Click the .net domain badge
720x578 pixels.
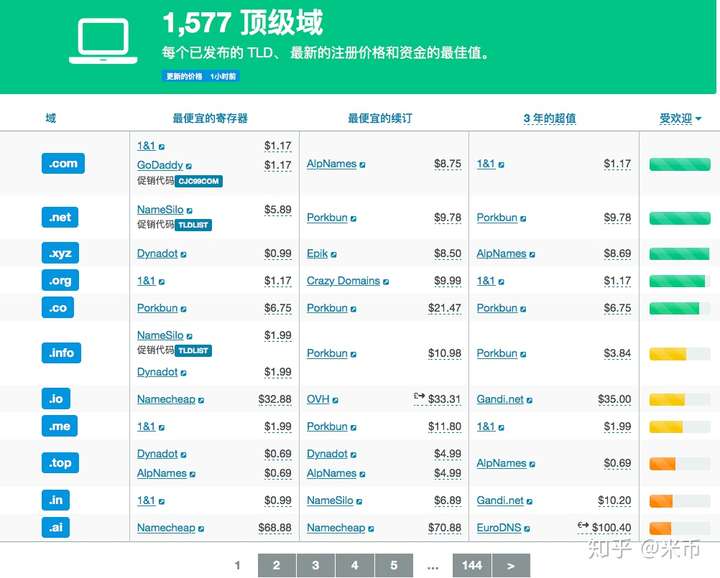coord(60,217)
